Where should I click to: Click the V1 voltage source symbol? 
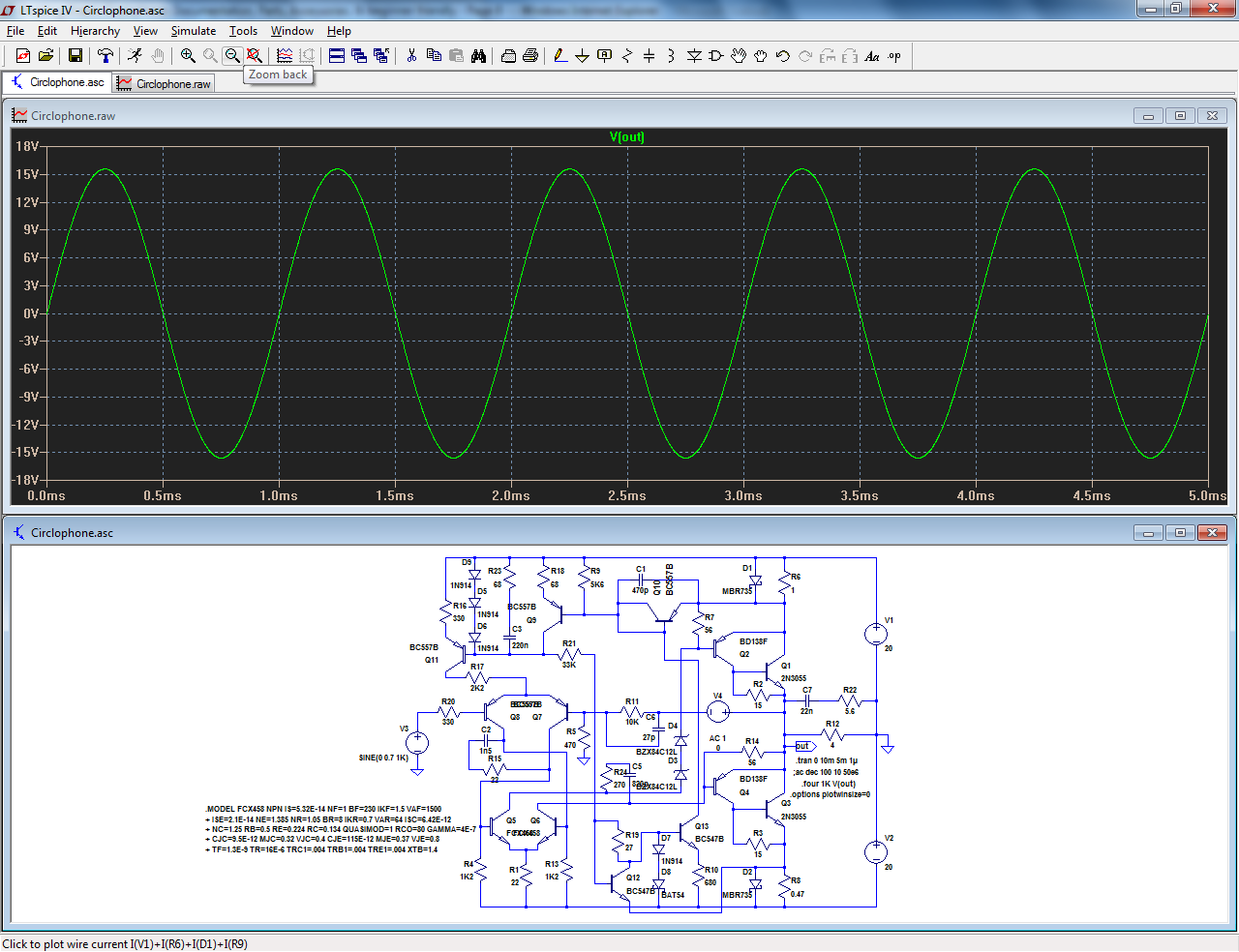875,635
